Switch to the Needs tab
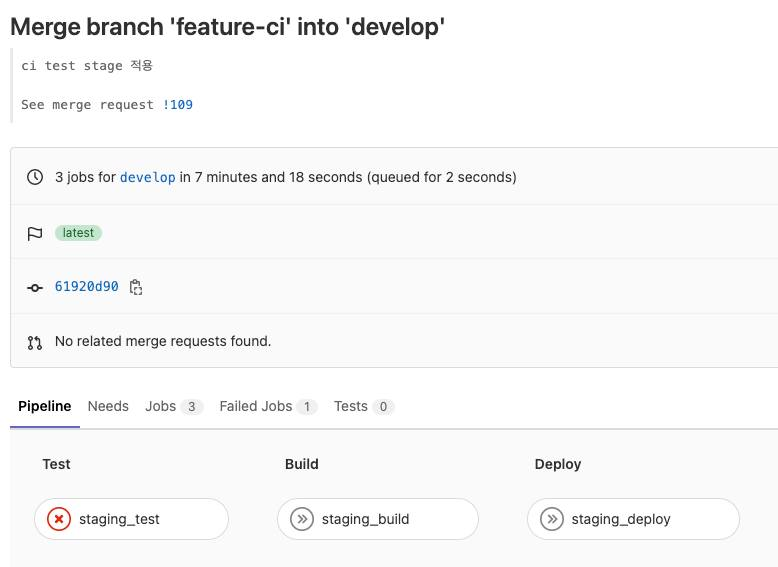Screen dimensions: 778x567 (x=108, y=406)
